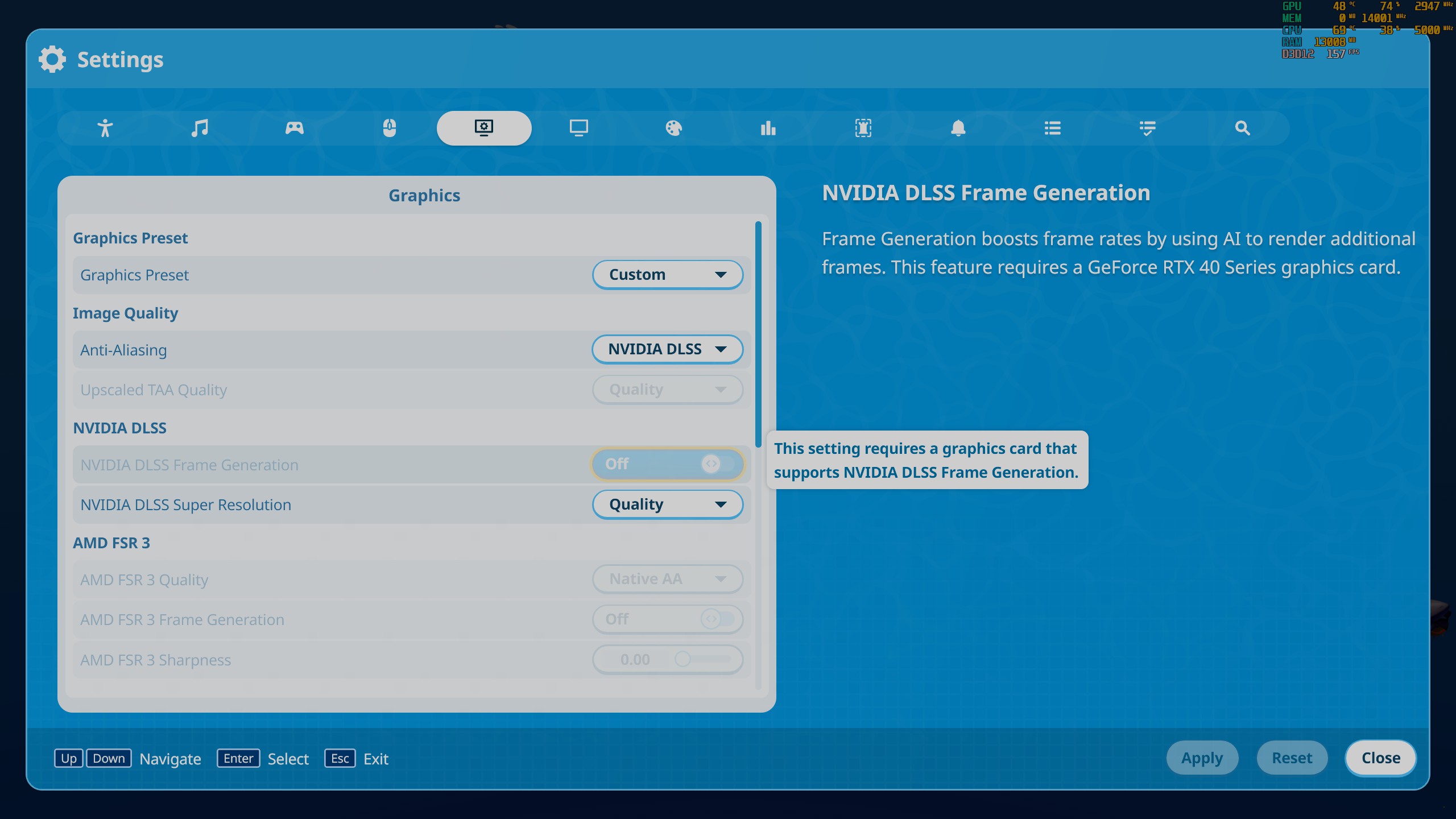This screenshot has width=1456, height=819.
Task: Open the Notifications tab (bell)
Action: point(958,128)
